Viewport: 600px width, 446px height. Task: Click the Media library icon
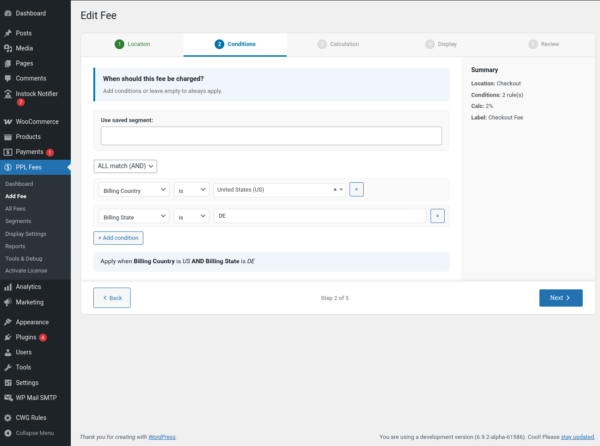point(8,48)
